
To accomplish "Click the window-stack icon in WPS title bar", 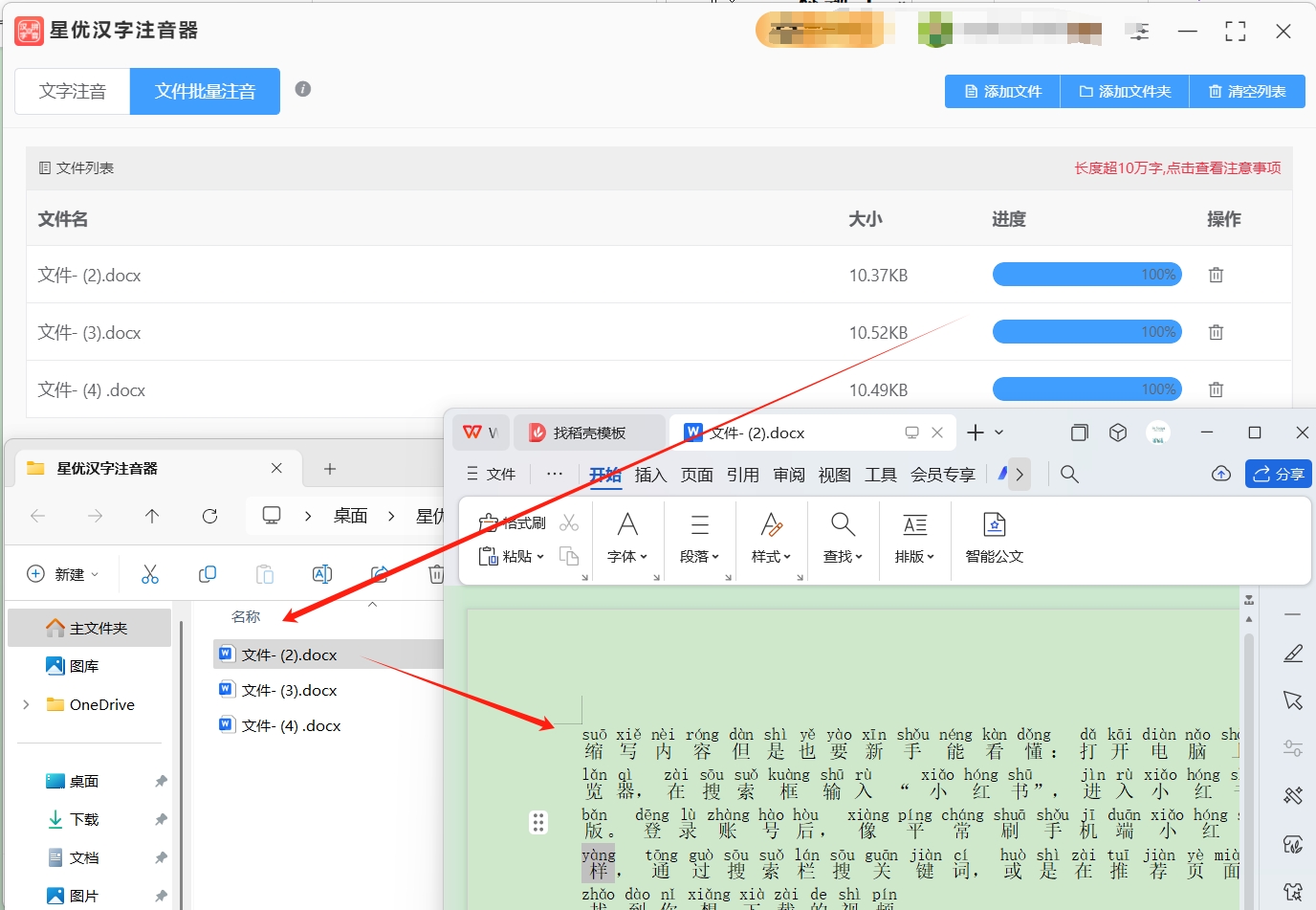I will coord(1080,433).
